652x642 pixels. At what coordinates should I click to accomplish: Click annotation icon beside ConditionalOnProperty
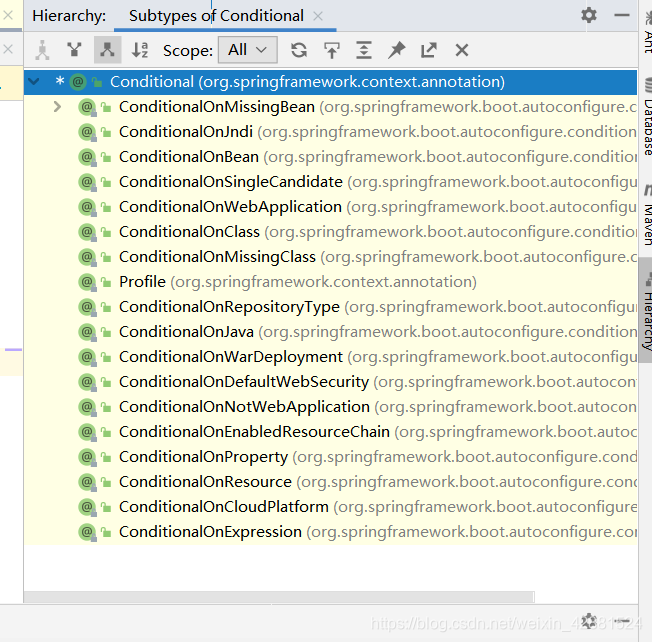(87, 457)
